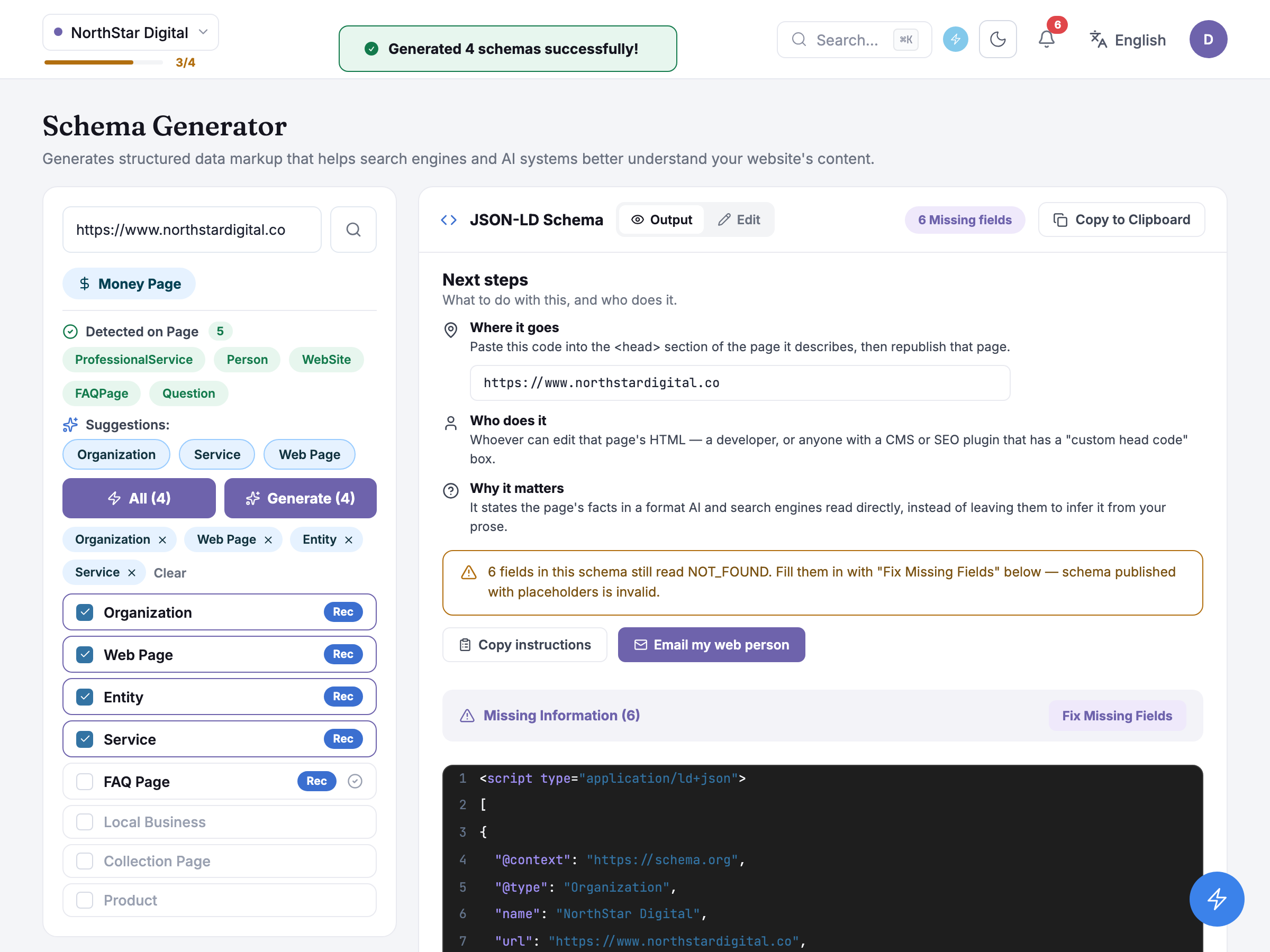Switch to the Edit tab

point(739,220)
